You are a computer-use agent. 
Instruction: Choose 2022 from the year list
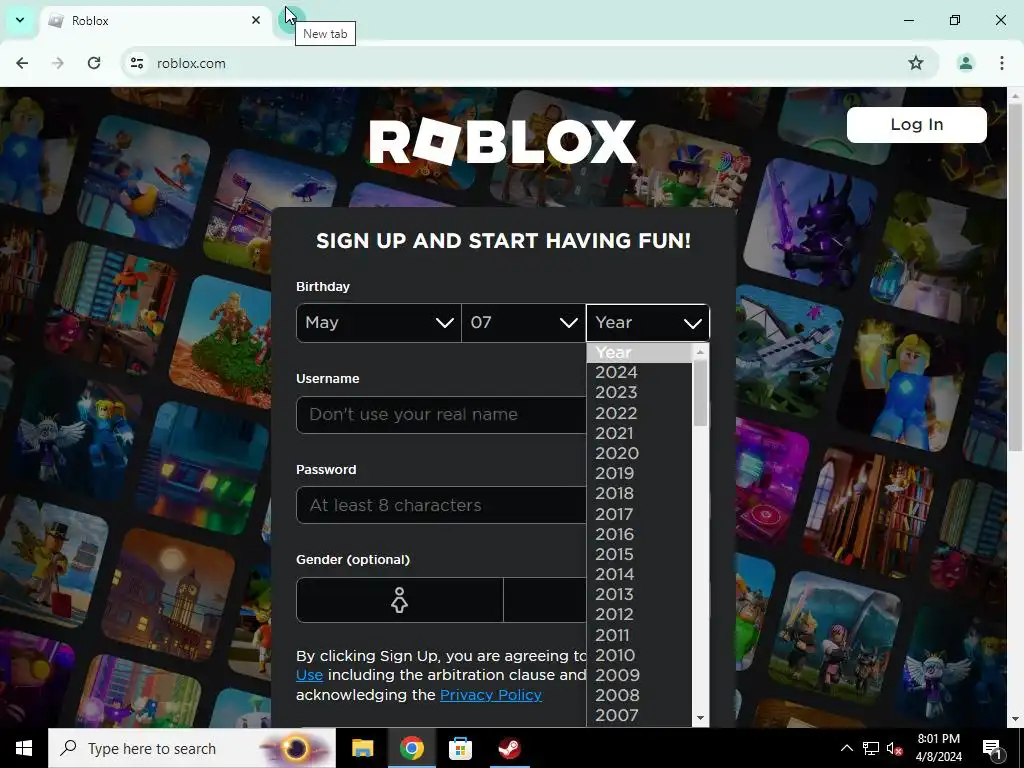coord(639,413)
